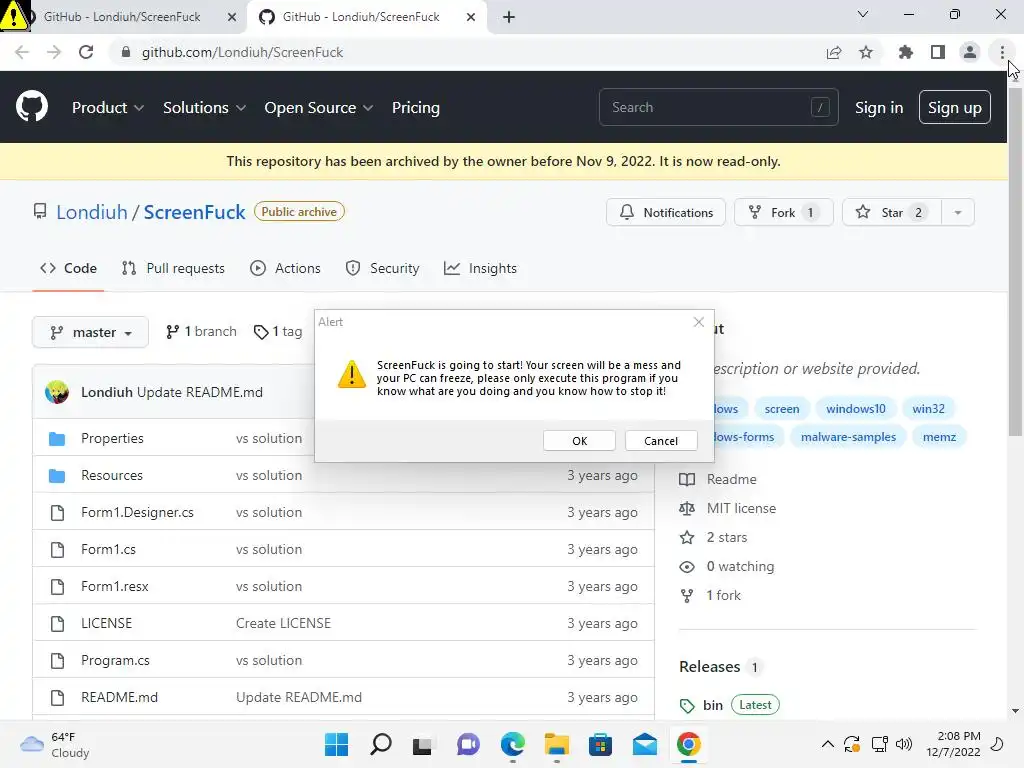Click the windows10 topic tag

coord(856,409)
